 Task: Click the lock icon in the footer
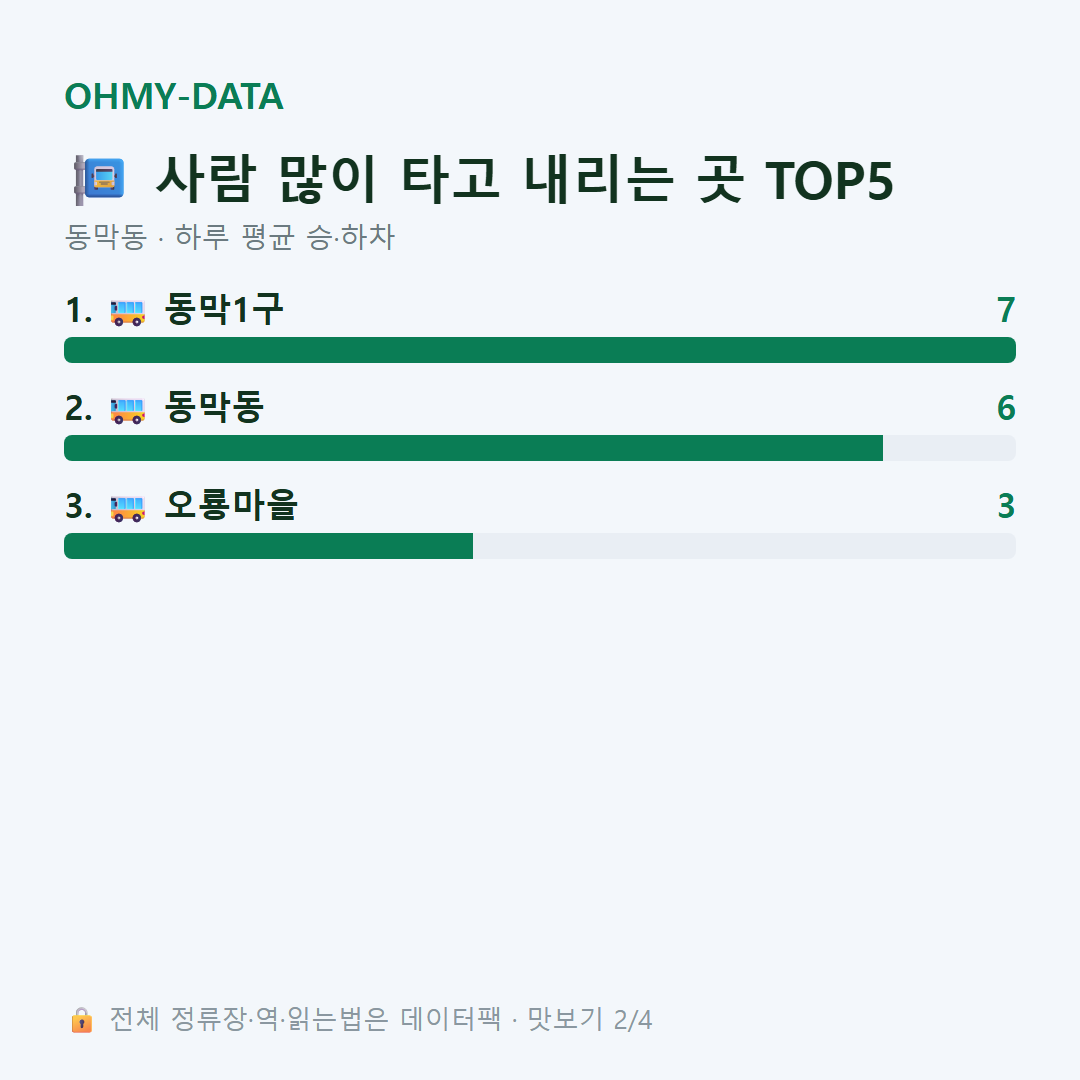(81, 1019)
